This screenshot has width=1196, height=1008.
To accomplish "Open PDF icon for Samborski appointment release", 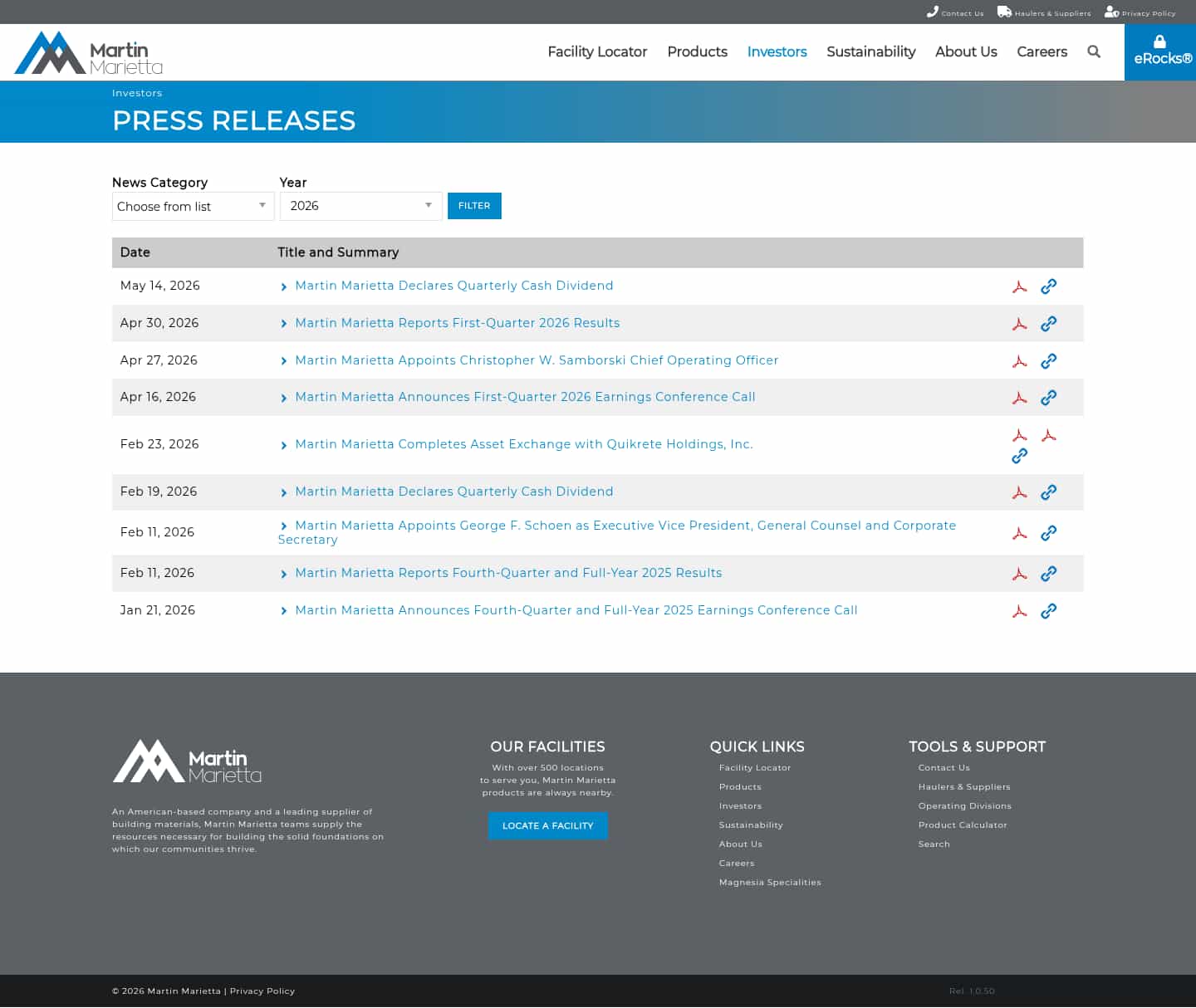I will (x=1020, y=361).
